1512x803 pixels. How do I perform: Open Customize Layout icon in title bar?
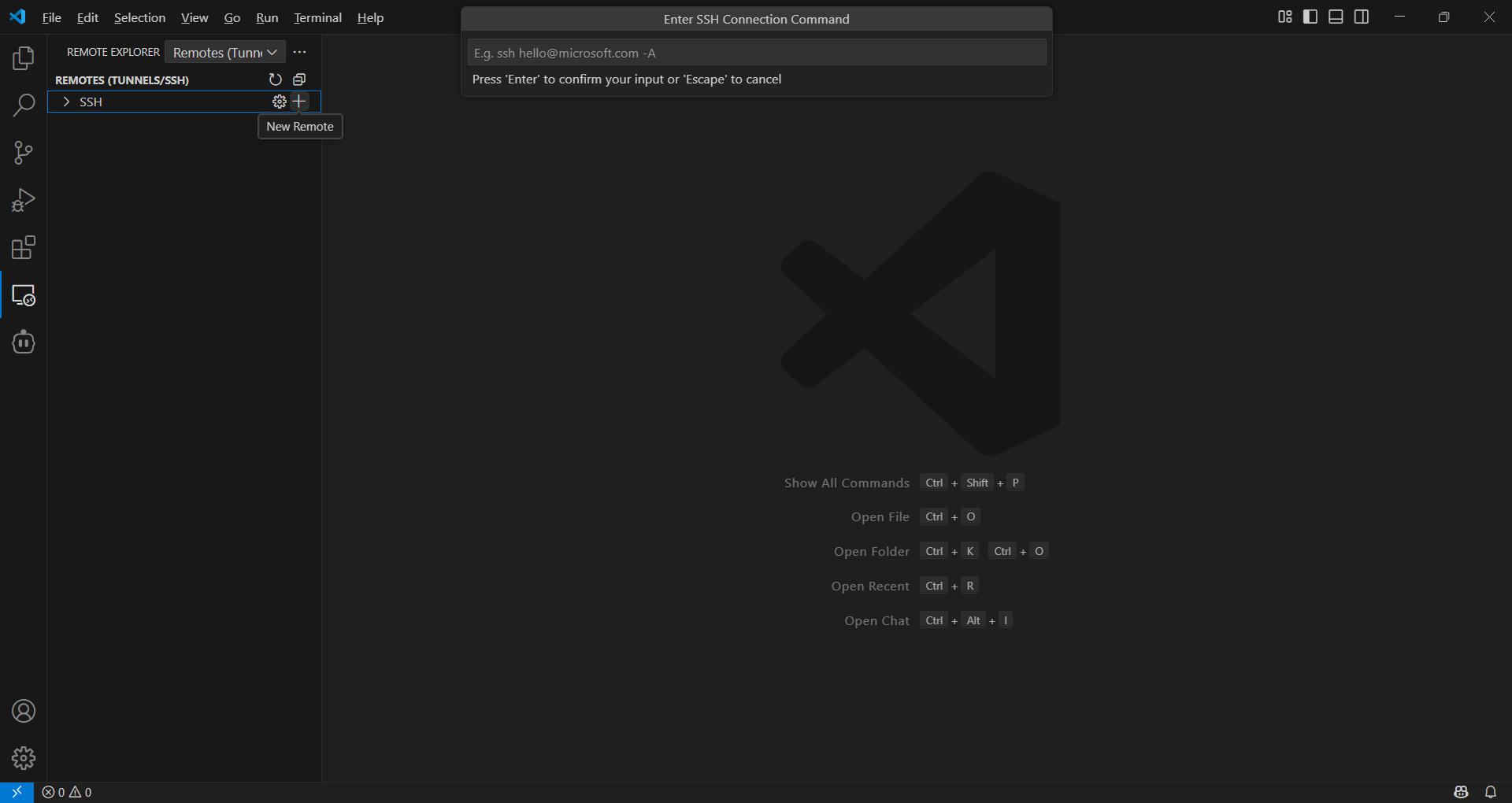(x=1285, y=17)
